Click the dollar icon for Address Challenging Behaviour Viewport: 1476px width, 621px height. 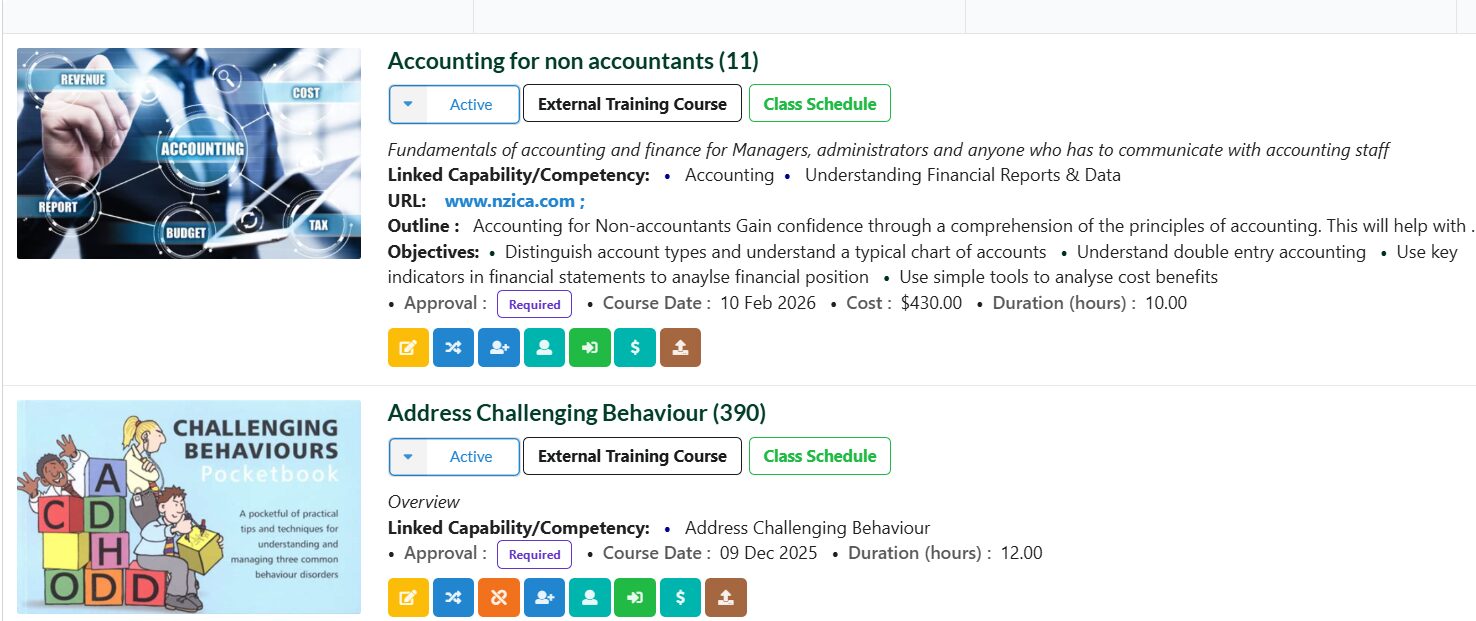point(680,598)
